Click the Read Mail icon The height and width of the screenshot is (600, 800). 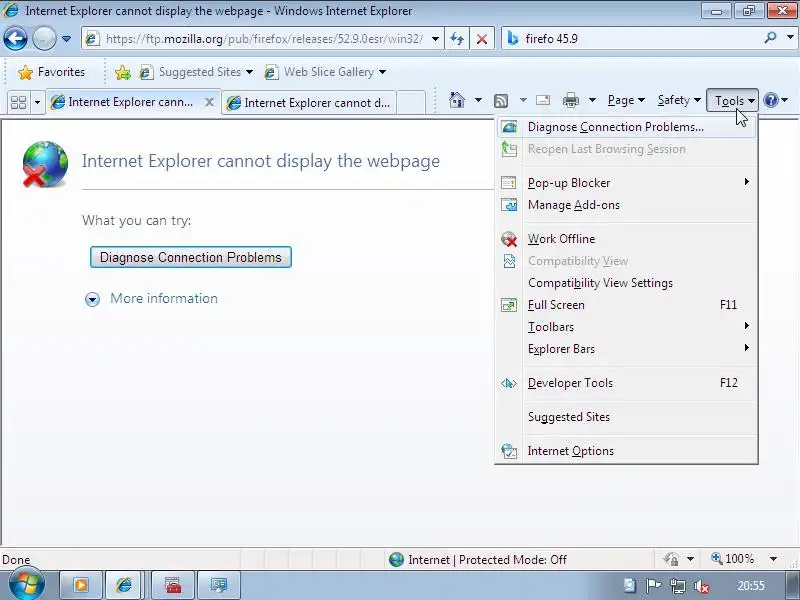(x=543, y=101)
